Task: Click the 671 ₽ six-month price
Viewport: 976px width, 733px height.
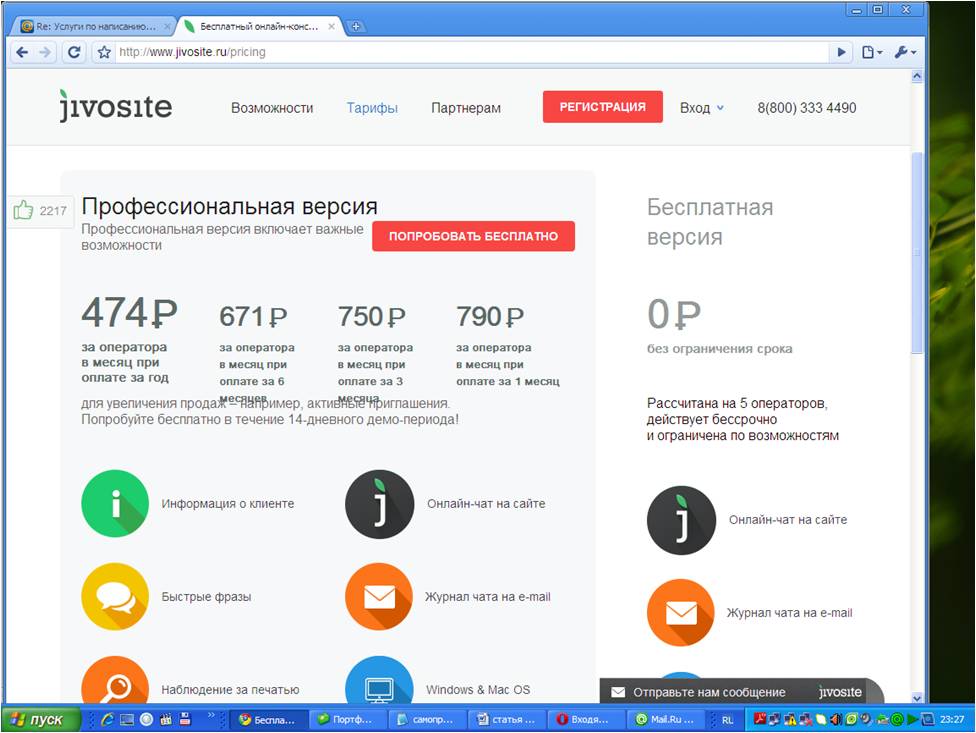Action: coord(253,317)
